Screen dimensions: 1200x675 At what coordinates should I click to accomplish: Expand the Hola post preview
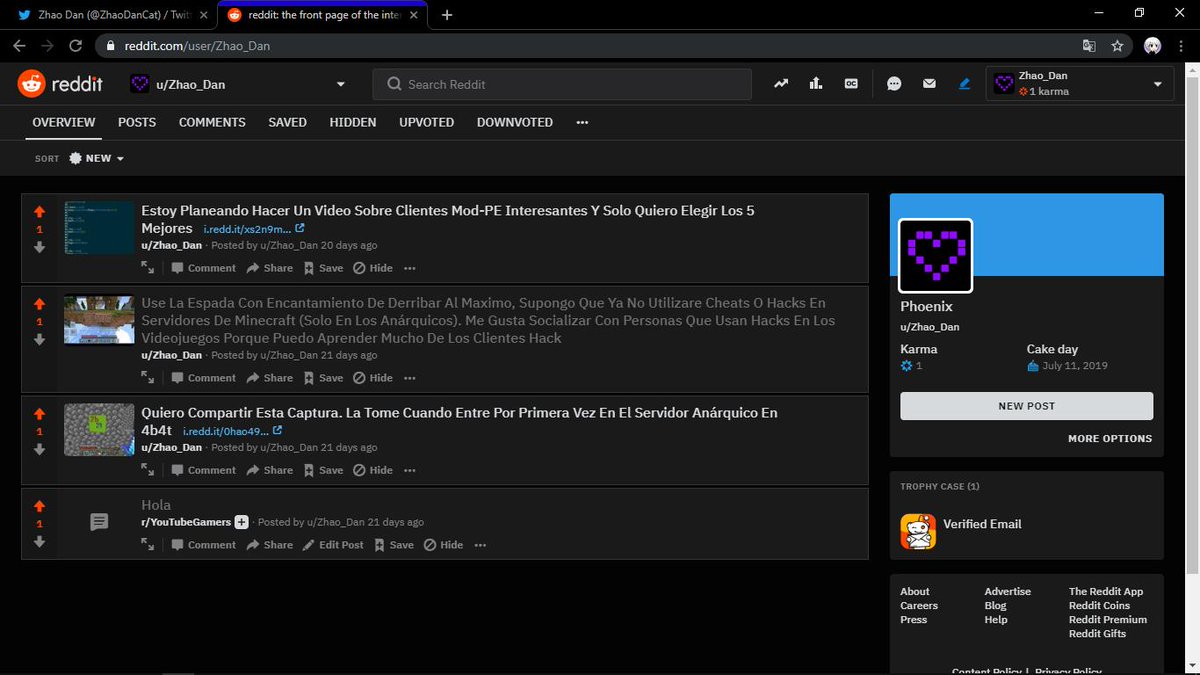(148, 545)
